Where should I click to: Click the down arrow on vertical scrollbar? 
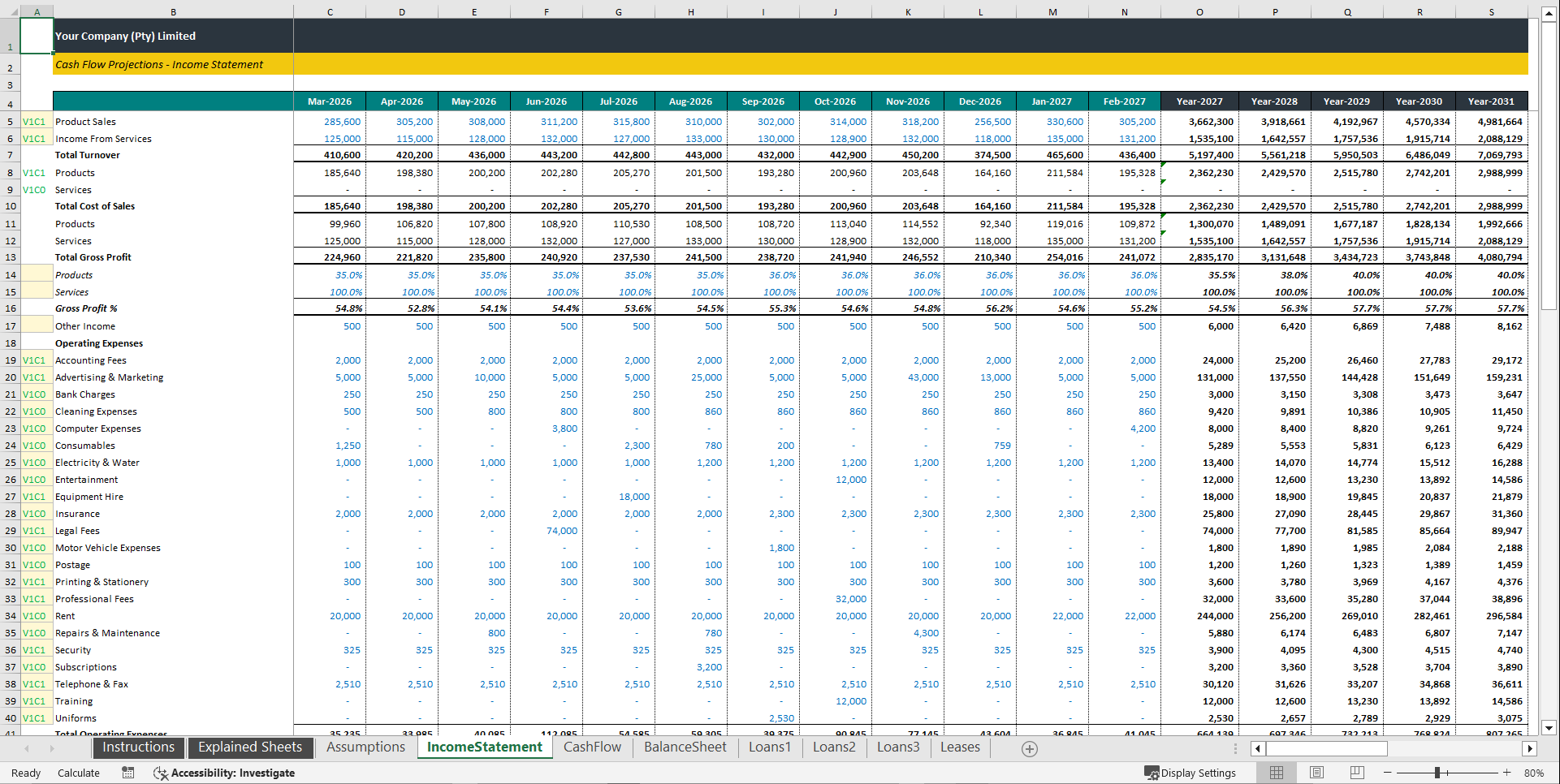[x=1549, y=728]
